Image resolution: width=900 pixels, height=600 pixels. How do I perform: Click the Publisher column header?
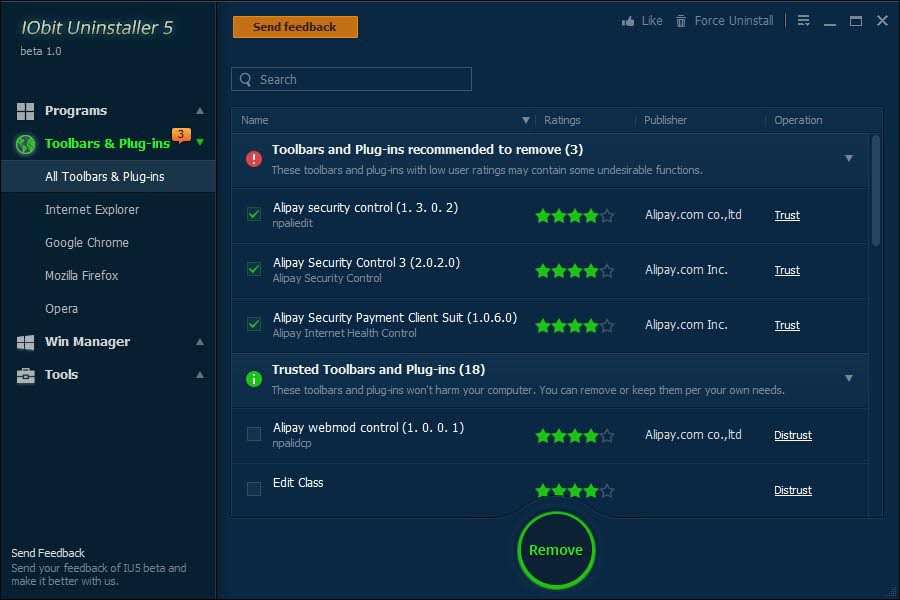(x=665, y=120)
